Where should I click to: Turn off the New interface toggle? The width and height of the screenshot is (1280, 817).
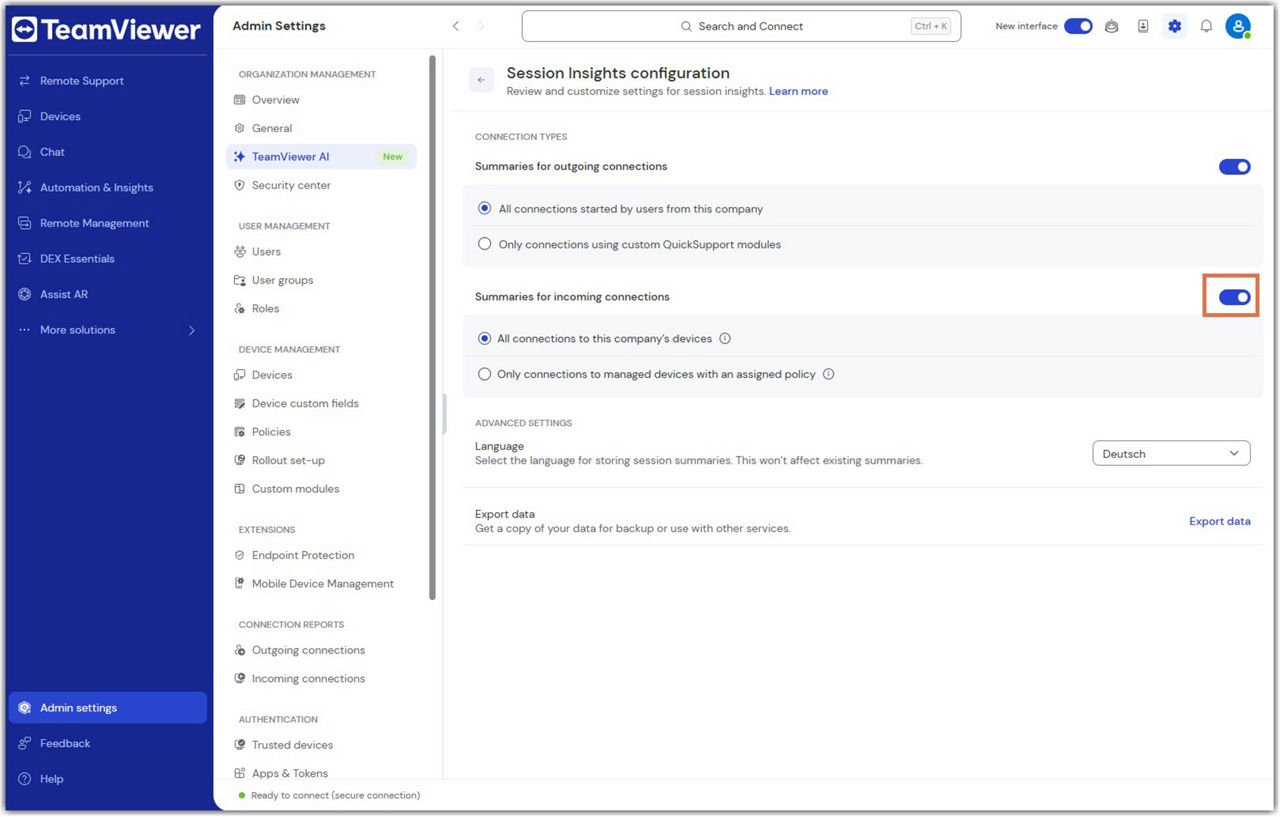(1077, 27)
